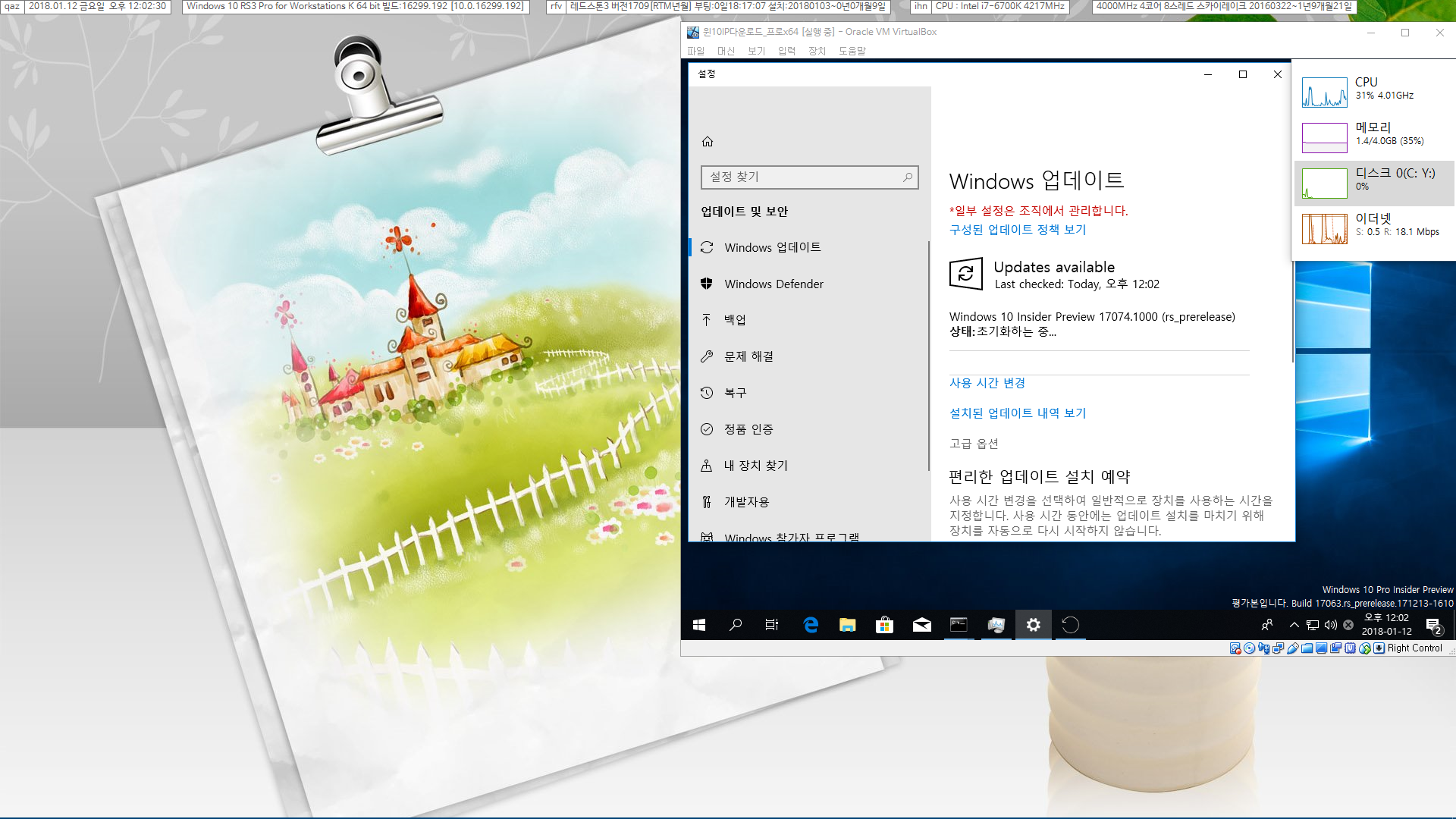Open File Explorer from the taskbar
This screenshot has width=1456, height=819.
point(848,625)
